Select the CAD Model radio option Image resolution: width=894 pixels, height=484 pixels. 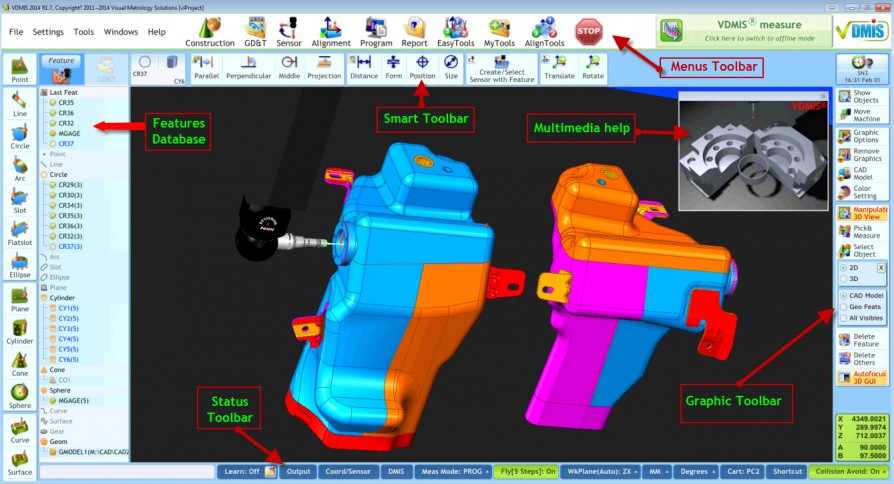(844, 295)
